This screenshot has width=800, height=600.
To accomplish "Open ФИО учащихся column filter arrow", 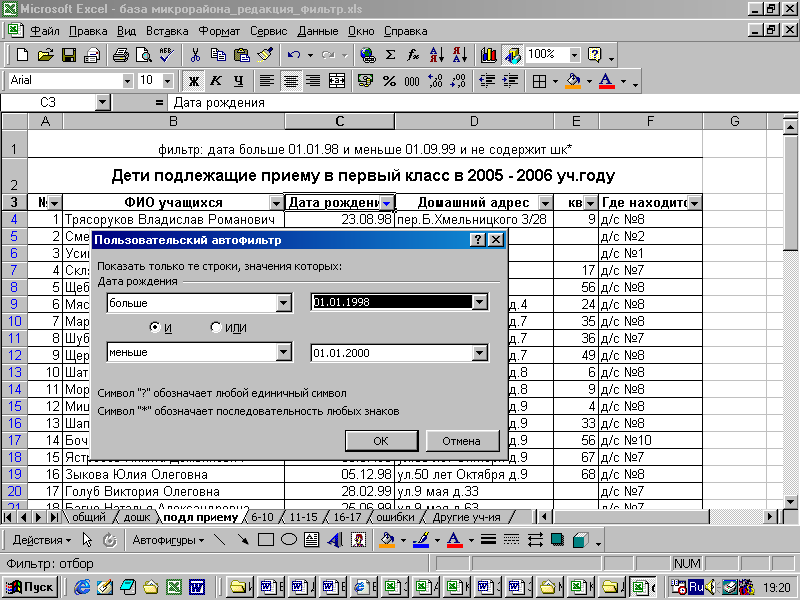I will (276, 203).
